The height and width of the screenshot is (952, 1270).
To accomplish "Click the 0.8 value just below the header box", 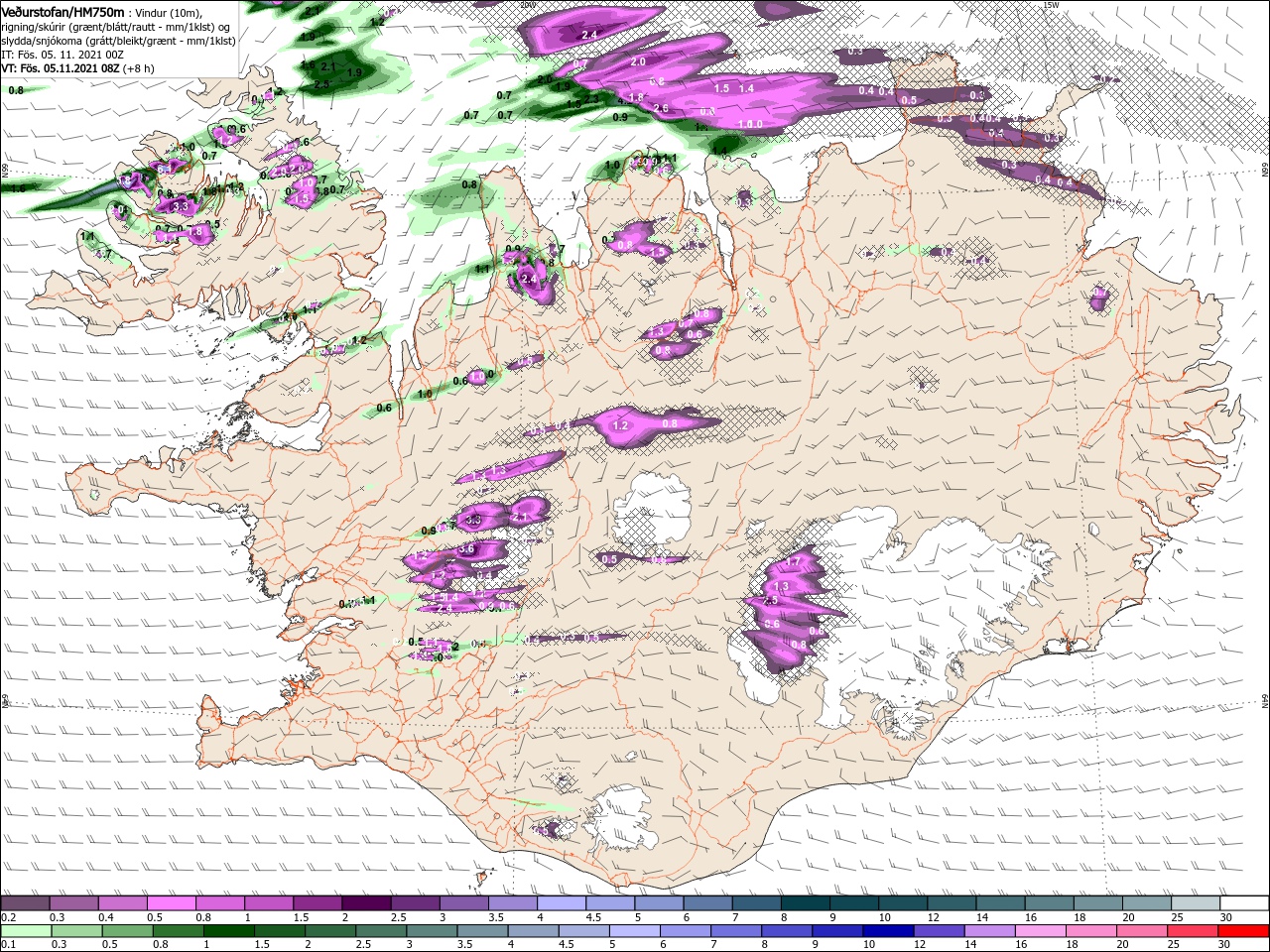I will pyautogui.click(x=16, y=90).
